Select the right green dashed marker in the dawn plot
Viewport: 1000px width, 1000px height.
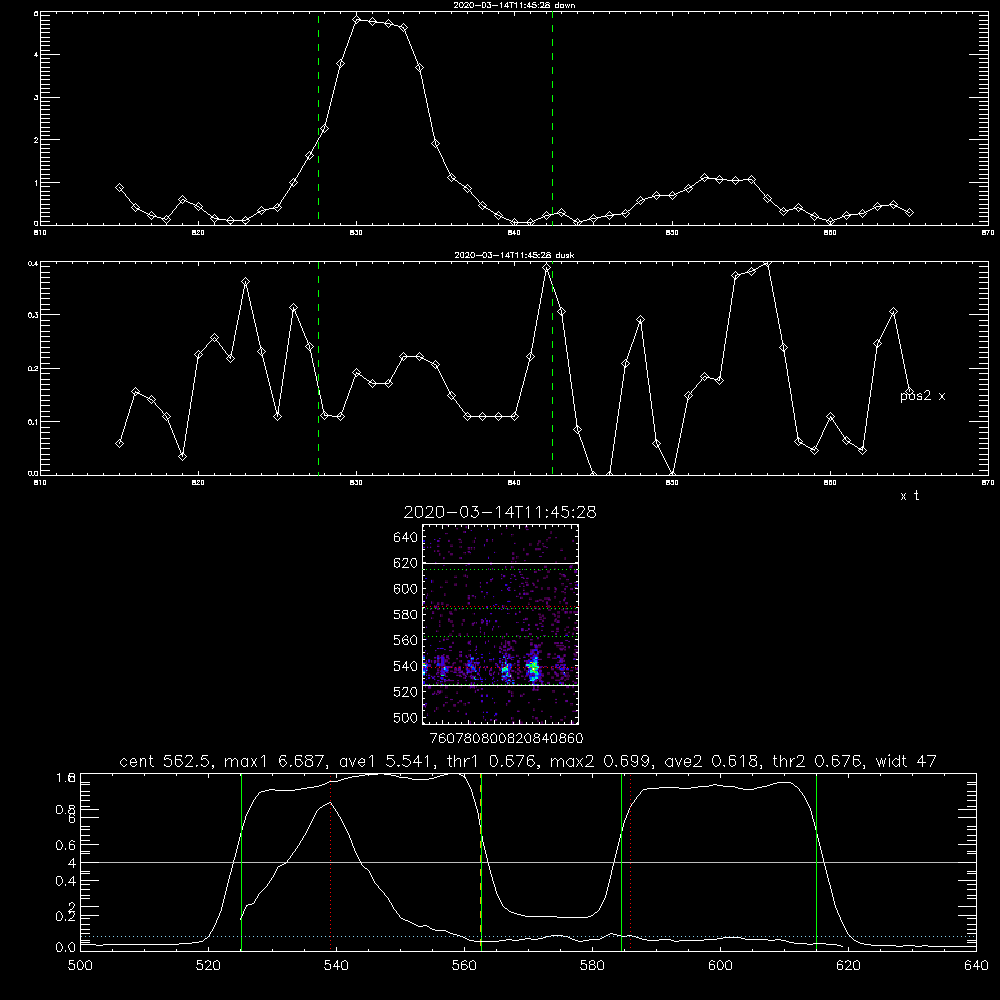click(x=552, y=118)
